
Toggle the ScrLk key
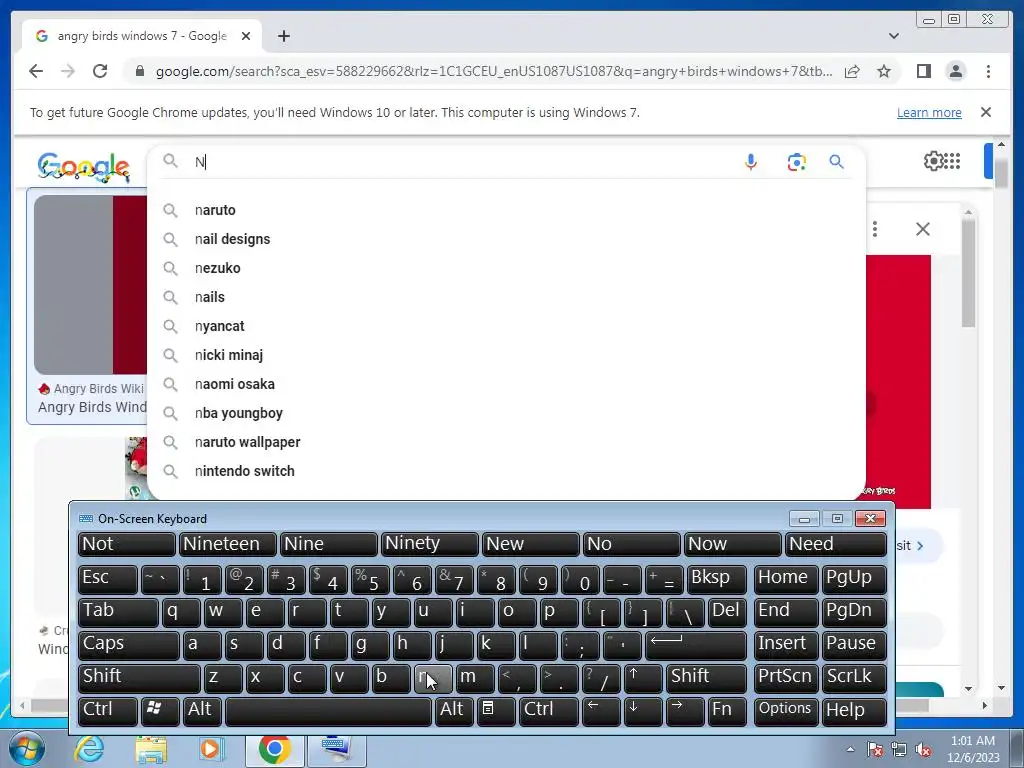coord(854,678)
